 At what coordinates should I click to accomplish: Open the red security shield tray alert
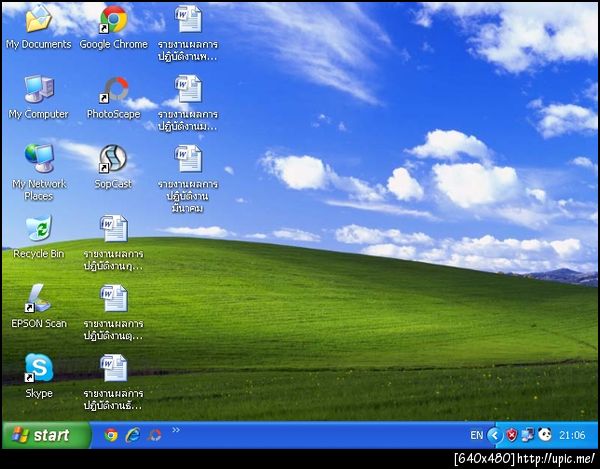click(511, 435)
